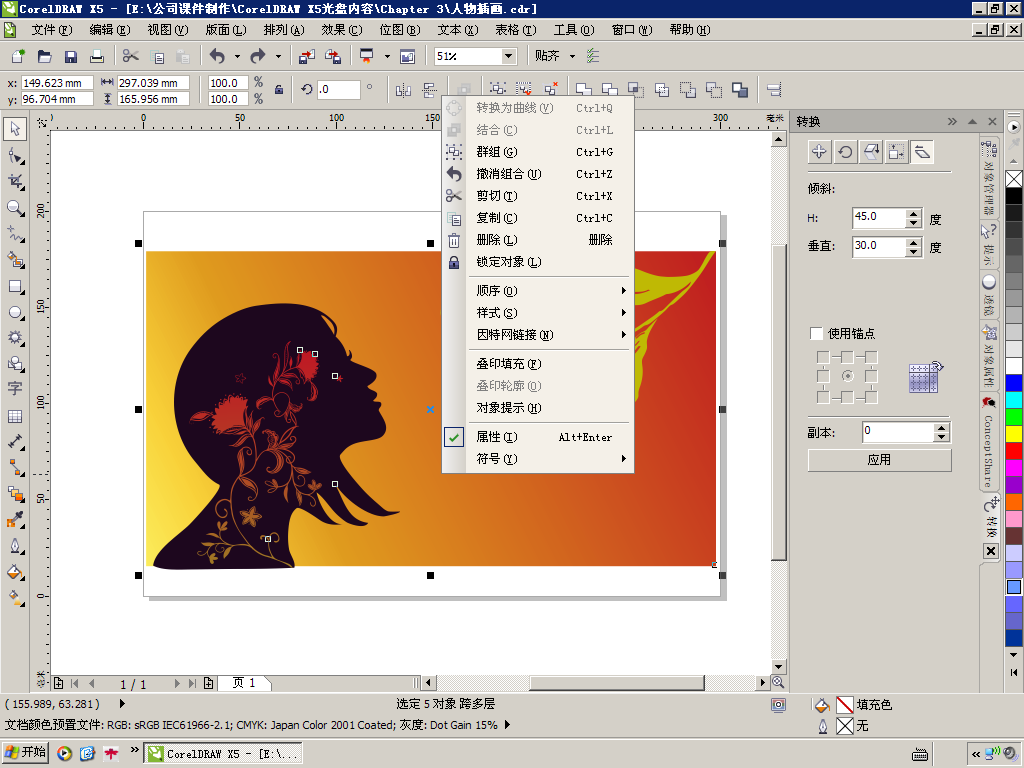Expand the redo history dropdown arrow
1024x768 pixels.
click(x=278, y=56)
